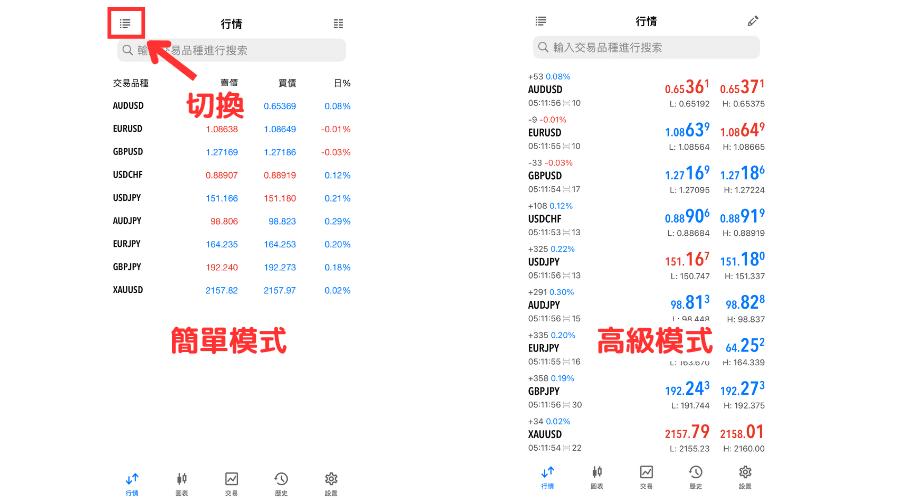The width and height of the screenshot is (900, 500).
Task: Click the red-boxed view mode switch icon
Action: [125, 23]
